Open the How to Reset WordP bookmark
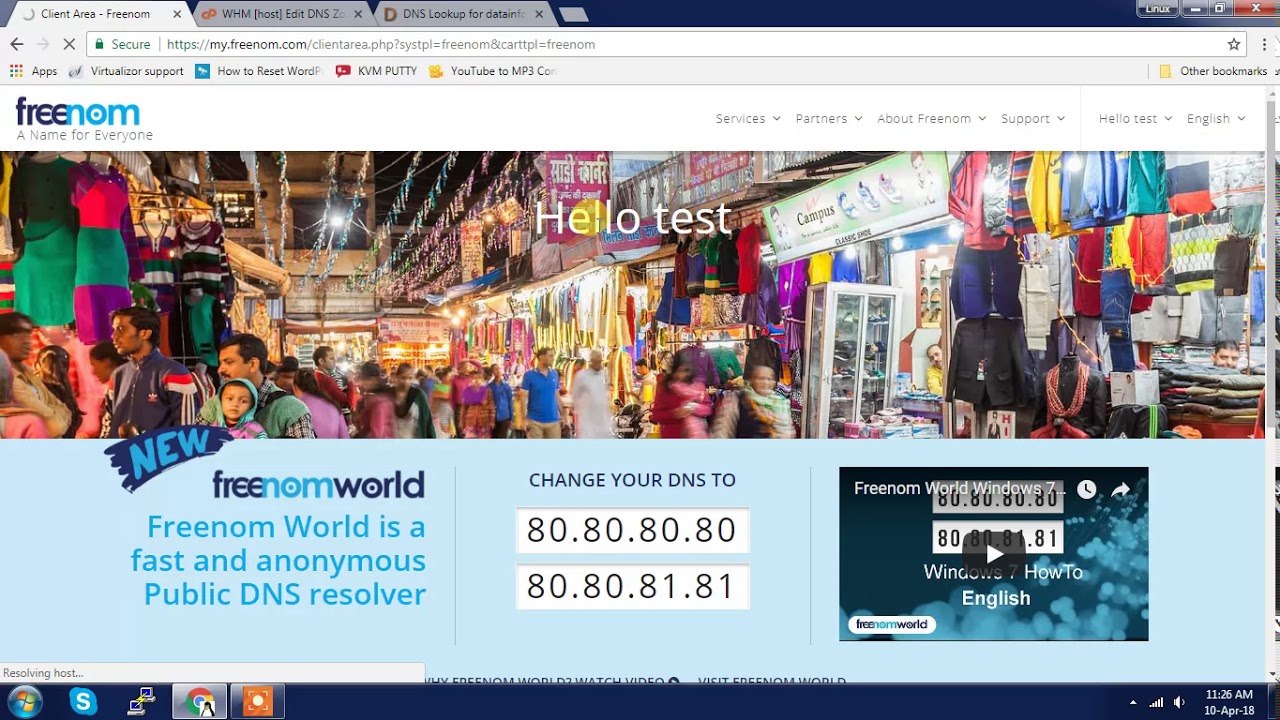The width and height of the screenshot is (1280, 720). (x=259, y=71)
